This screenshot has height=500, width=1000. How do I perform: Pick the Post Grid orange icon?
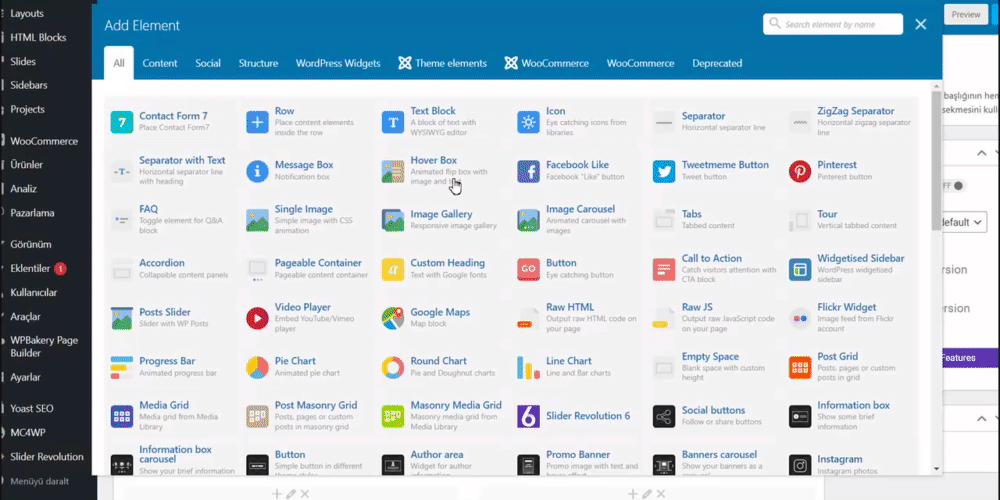coord(800,367)
